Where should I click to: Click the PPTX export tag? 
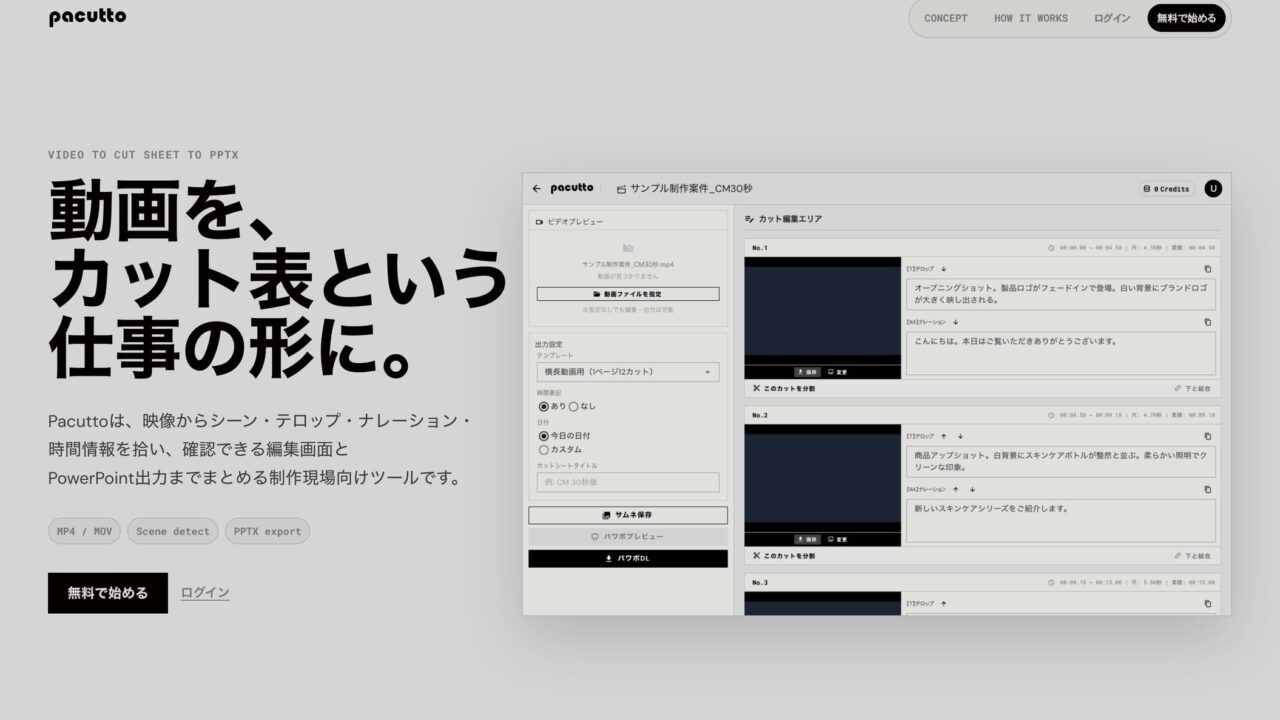267,531
